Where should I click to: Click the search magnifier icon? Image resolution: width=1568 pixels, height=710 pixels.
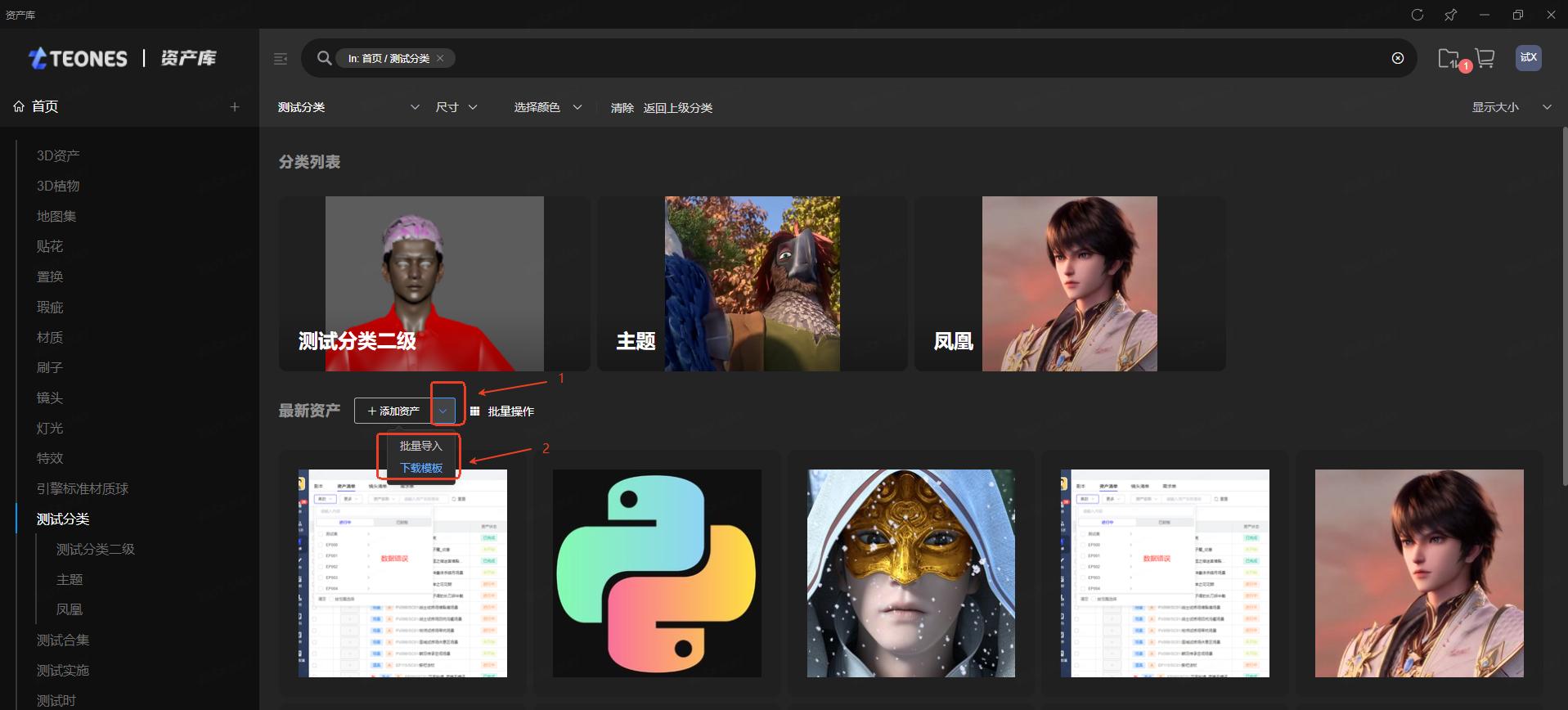(325, 58)
